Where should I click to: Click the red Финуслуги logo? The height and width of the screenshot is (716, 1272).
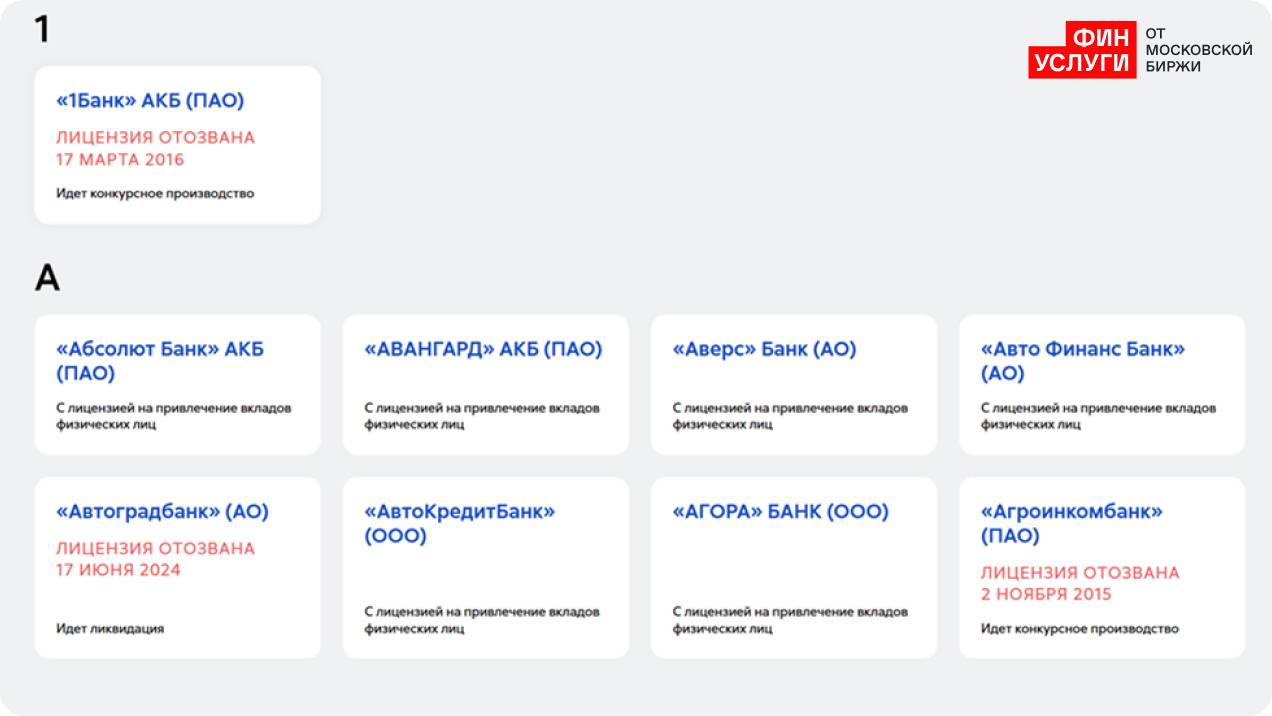click(1082, 50)
